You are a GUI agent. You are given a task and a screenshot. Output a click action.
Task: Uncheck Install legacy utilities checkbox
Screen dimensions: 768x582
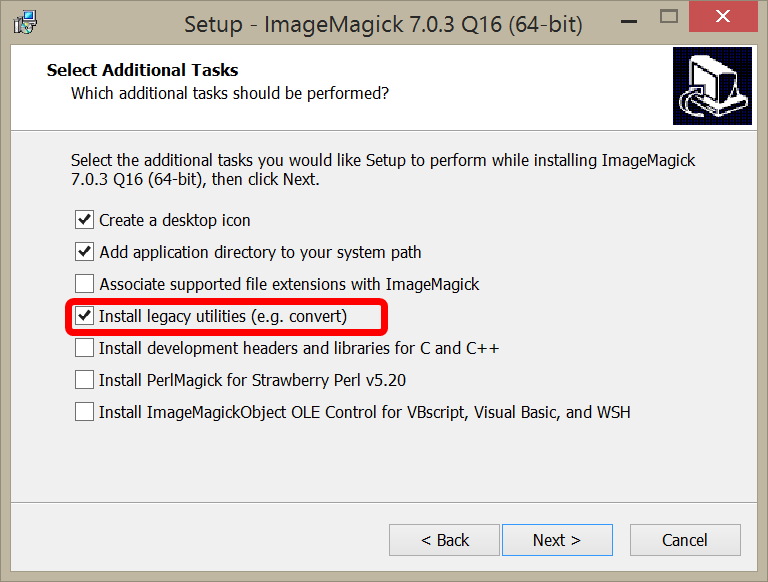pos(84,316)
